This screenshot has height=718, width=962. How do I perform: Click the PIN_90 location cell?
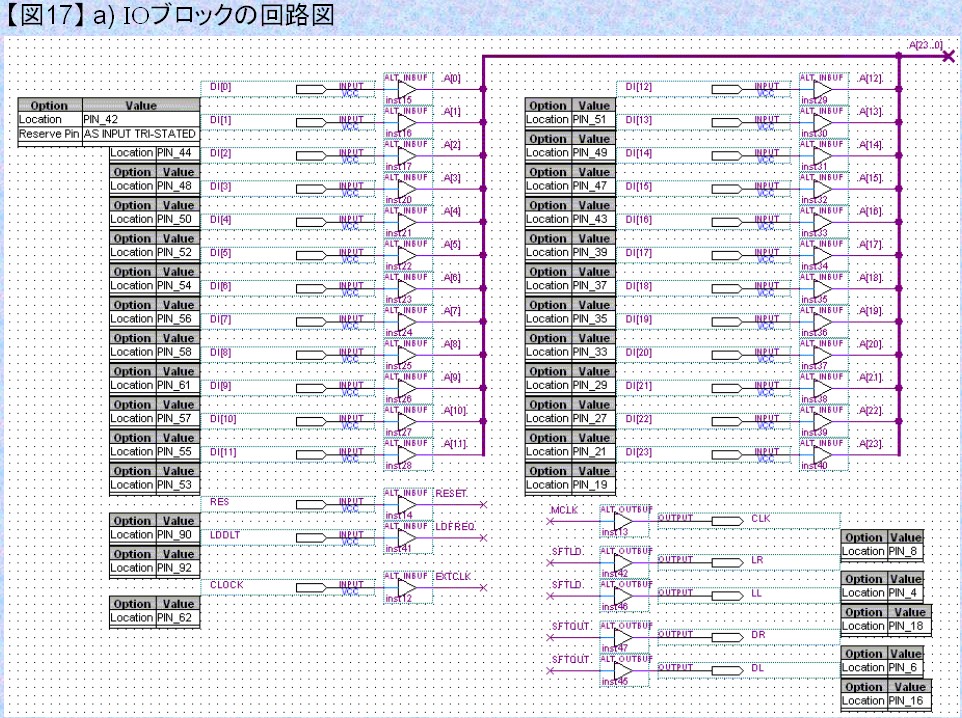178,535
